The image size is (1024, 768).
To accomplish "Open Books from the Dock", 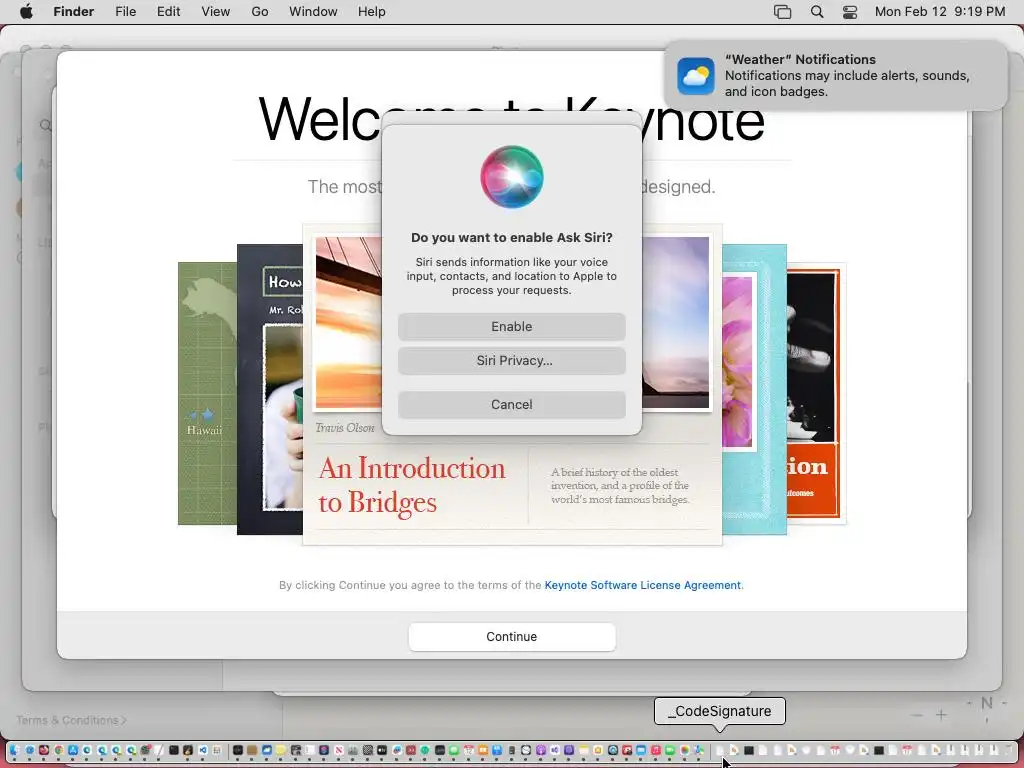I will (x=483, y=750).
